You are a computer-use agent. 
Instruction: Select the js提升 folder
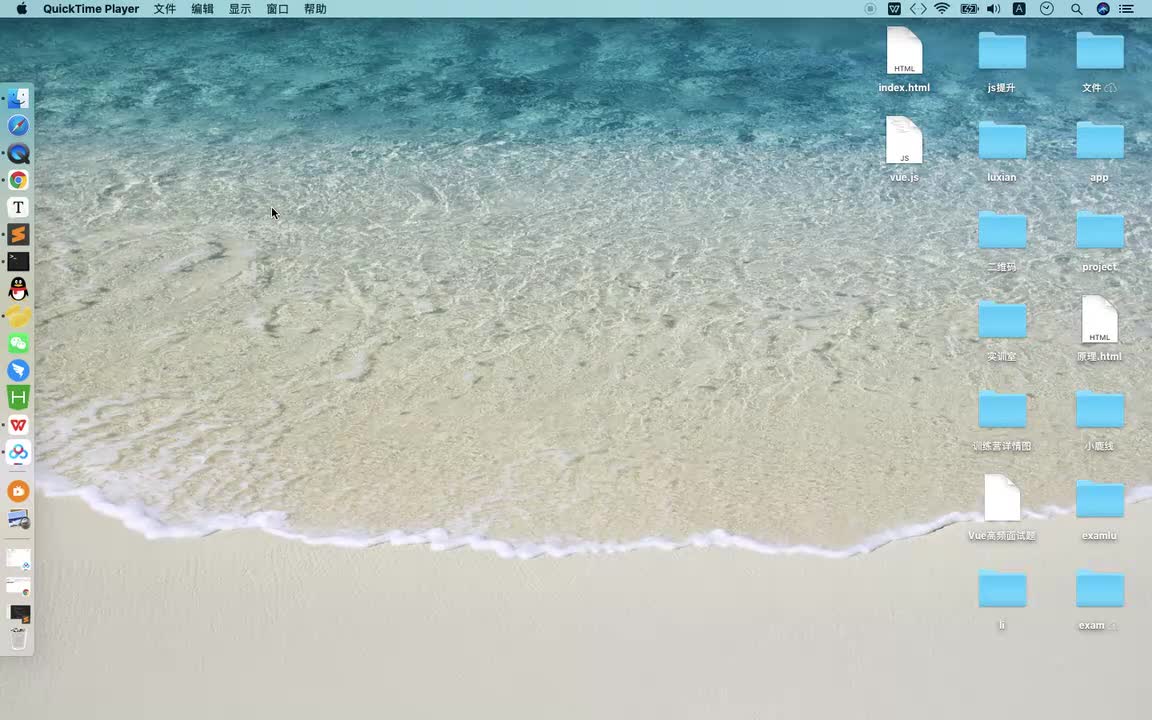[x=1002, y=60]
